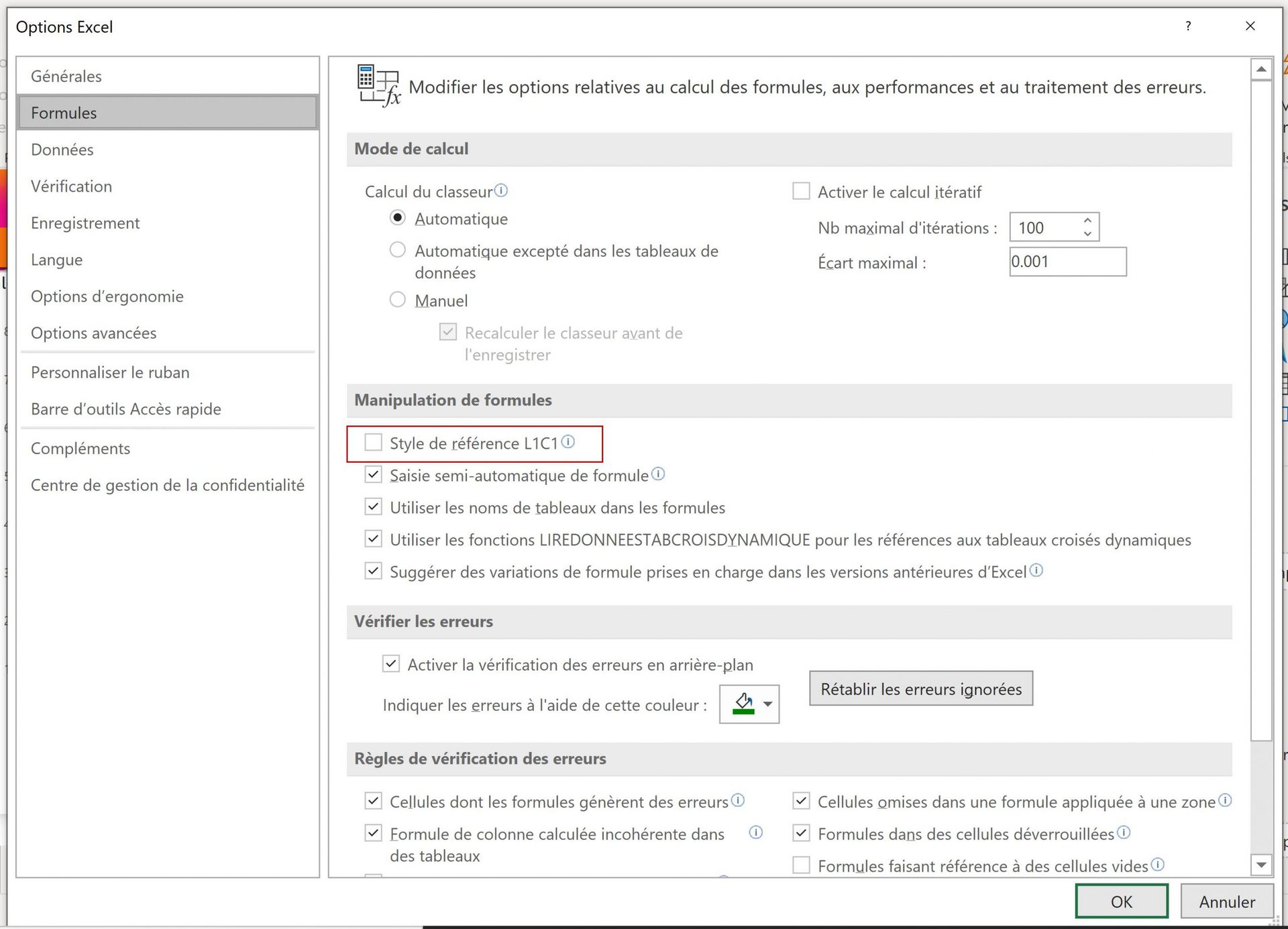Click info icon next to Formules dans des cellules déverrouillées
1288x929 pixels.
(1124, 832)
